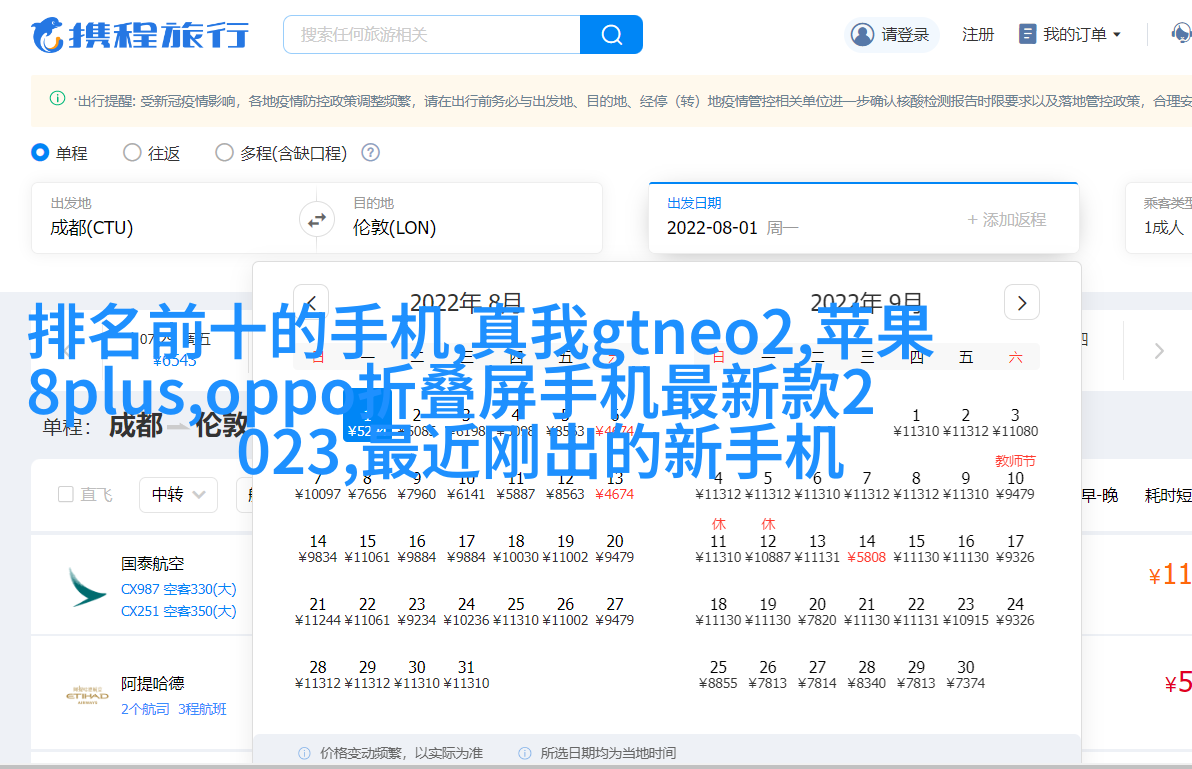Click the info icon in the 出行提醒 notice
The width and height of the screenshot is (1192, 769).
(x=57, y=99)
